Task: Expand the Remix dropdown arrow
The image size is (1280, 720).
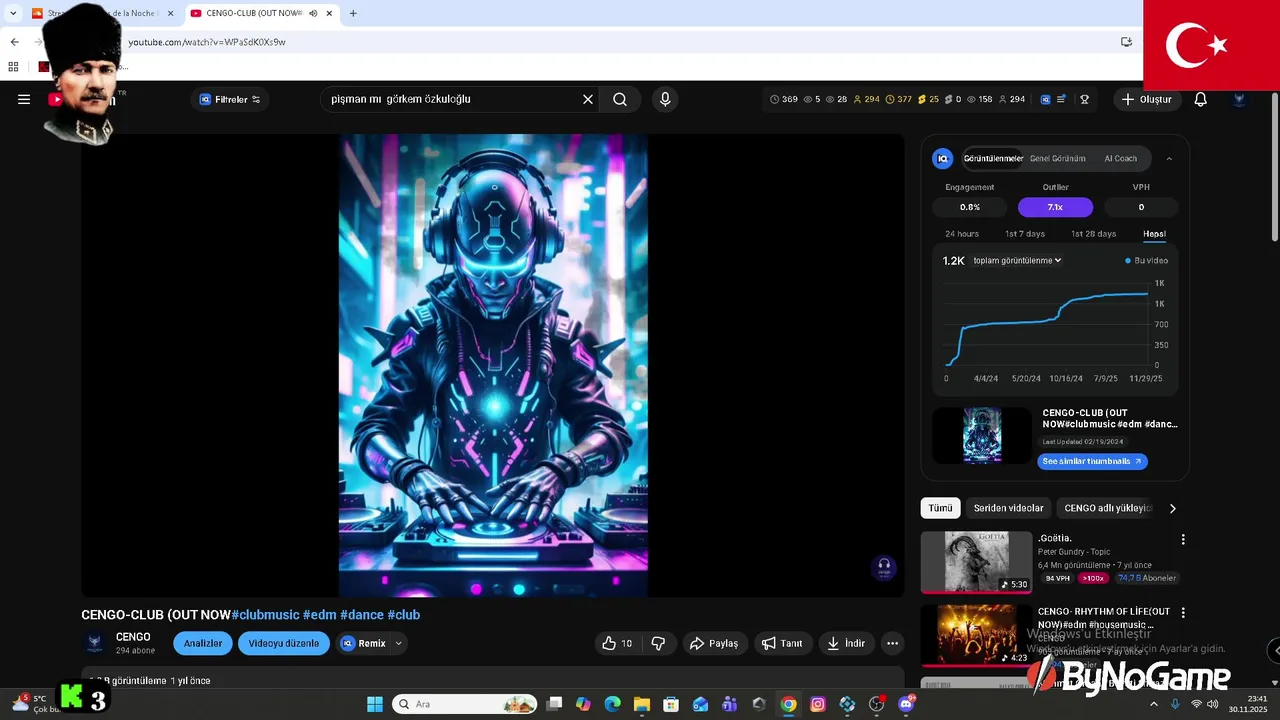Action: click(398, 643)
